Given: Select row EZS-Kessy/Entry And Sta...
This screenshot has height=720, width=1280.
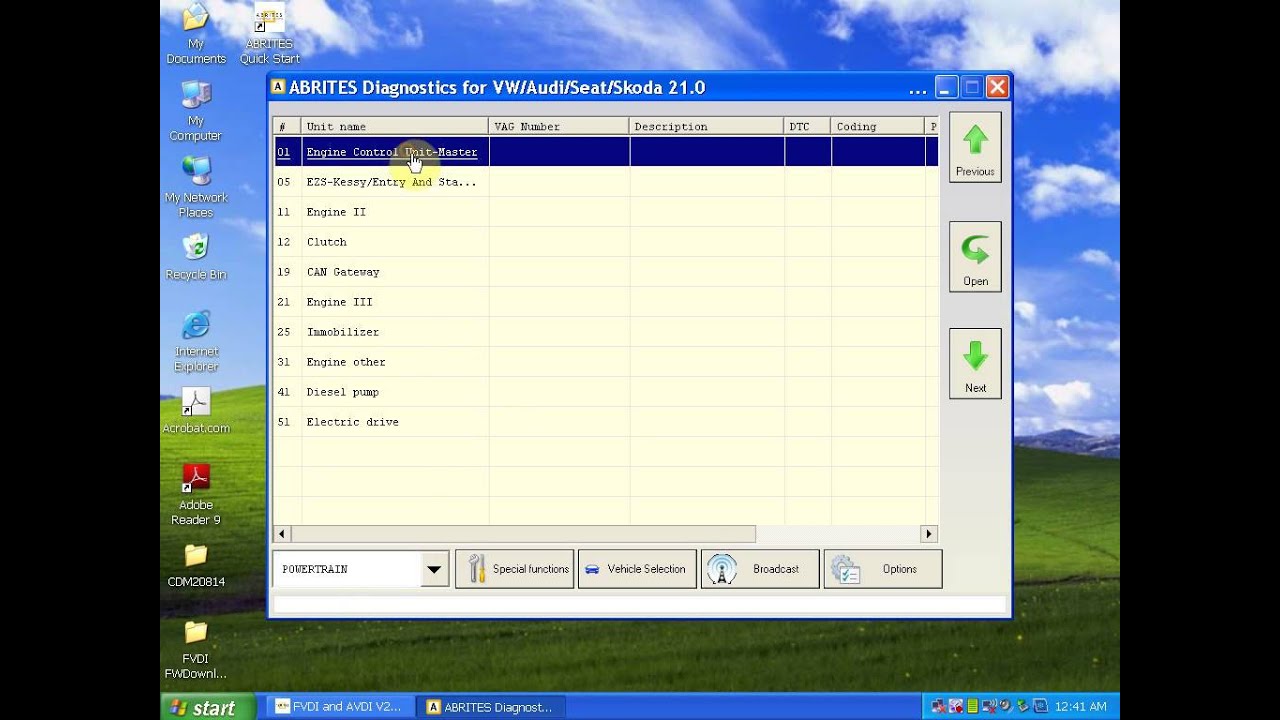Looking at the screenshot, I should pyautogui.click(x=605, y=182).
